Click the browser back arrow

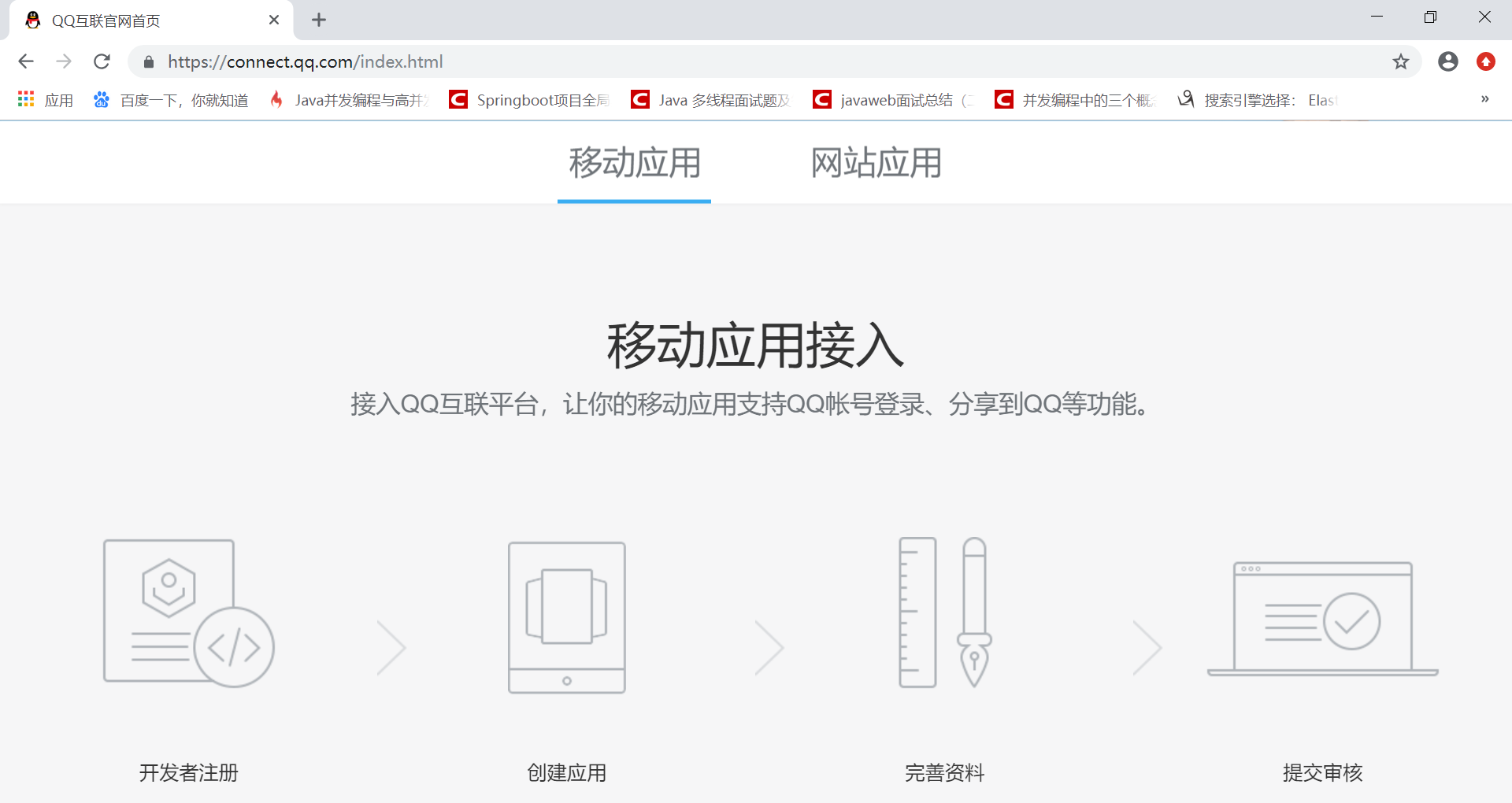point(26,61)
